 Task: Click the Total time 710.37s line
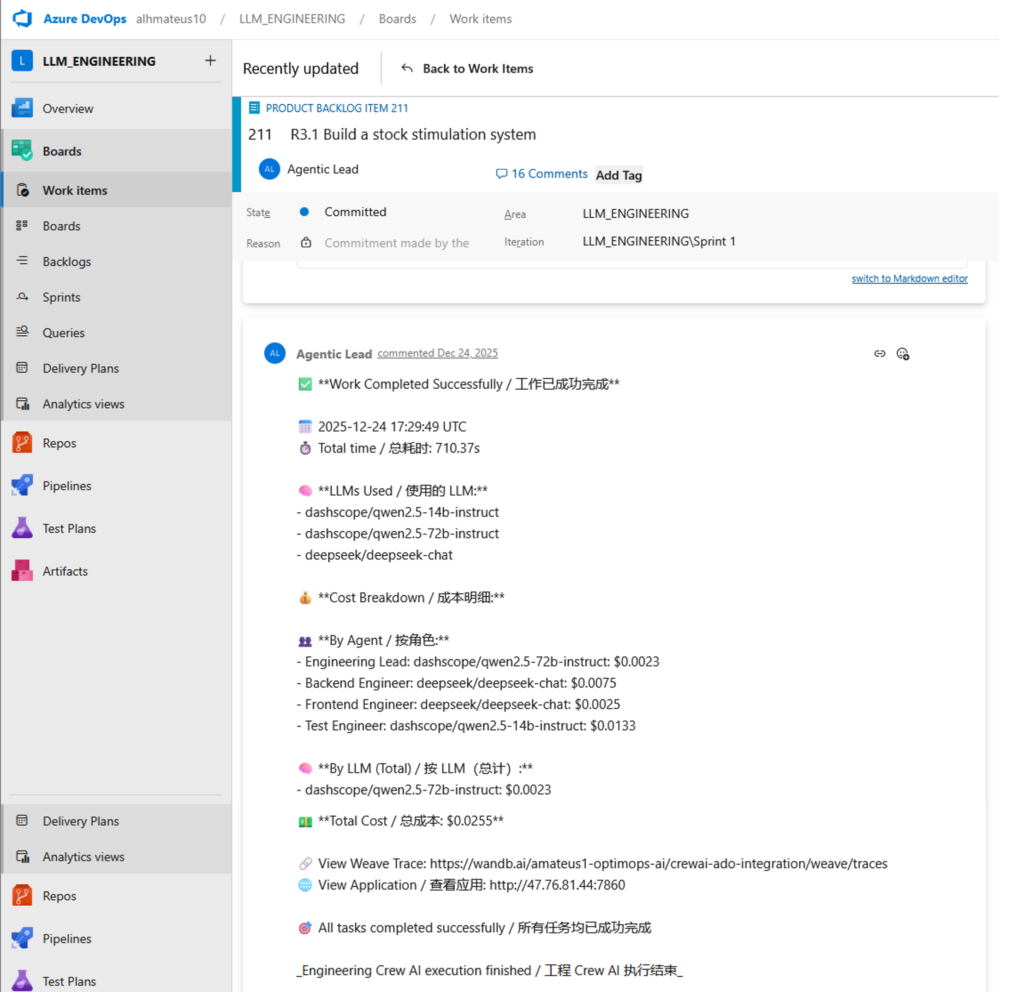point(389,448)
